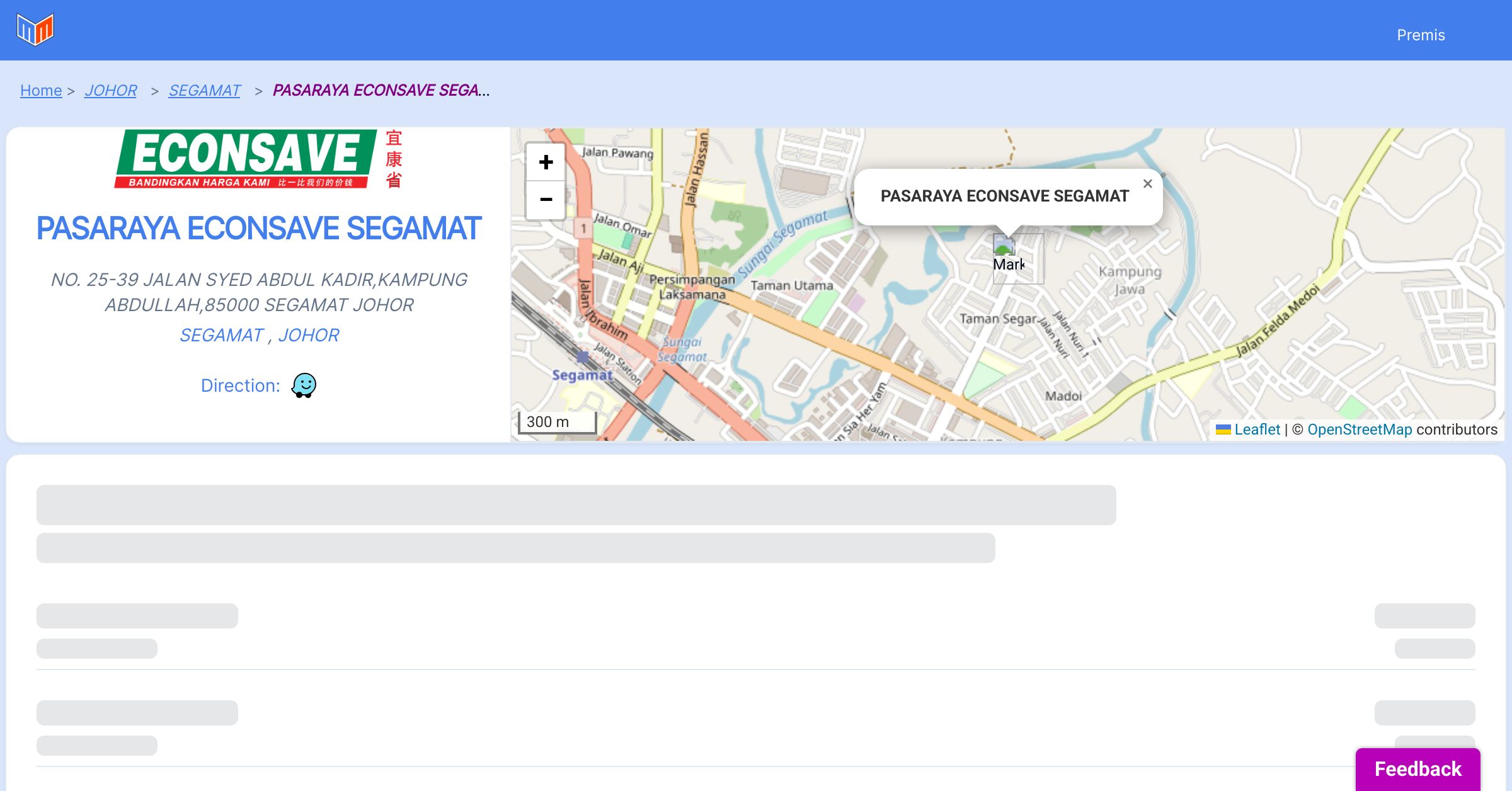Go to Home breadcrumb
The height and width of the screenshot is (791, 1512).
[41, 91]
